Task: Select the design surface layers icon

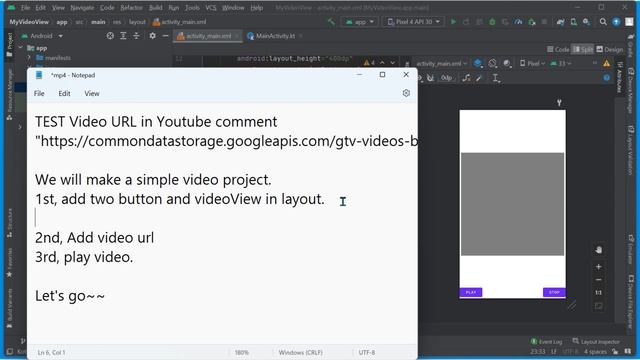Action: tap(478, 63)
